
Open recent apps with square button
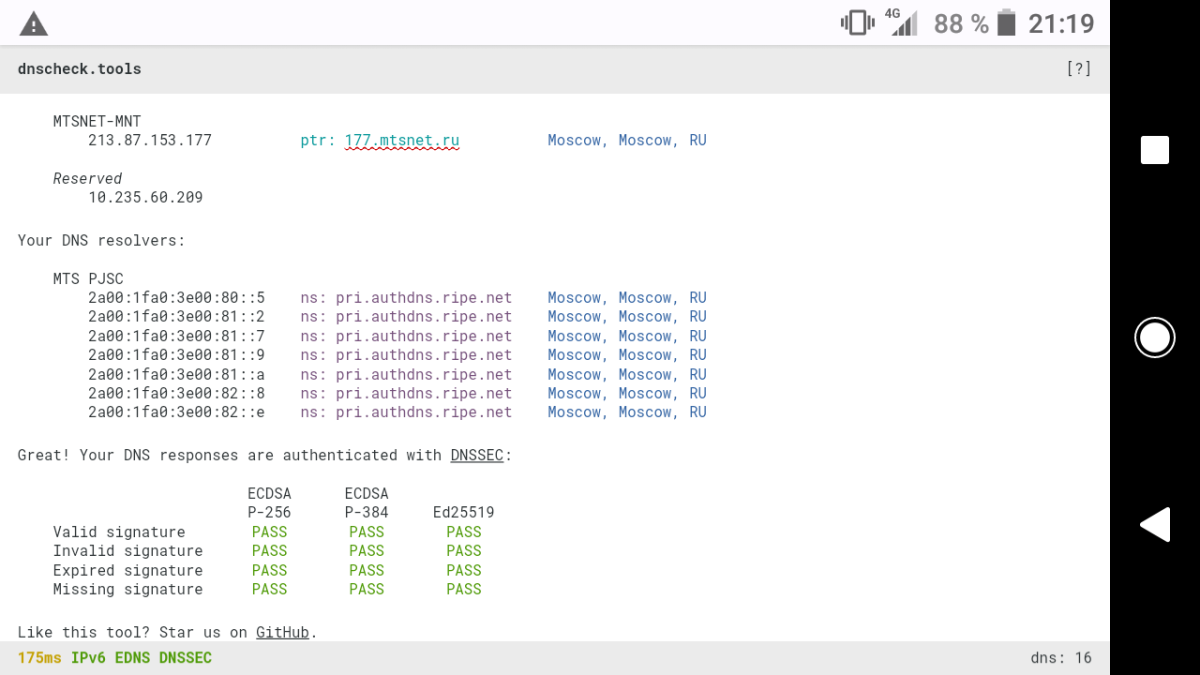(1155, 150)
